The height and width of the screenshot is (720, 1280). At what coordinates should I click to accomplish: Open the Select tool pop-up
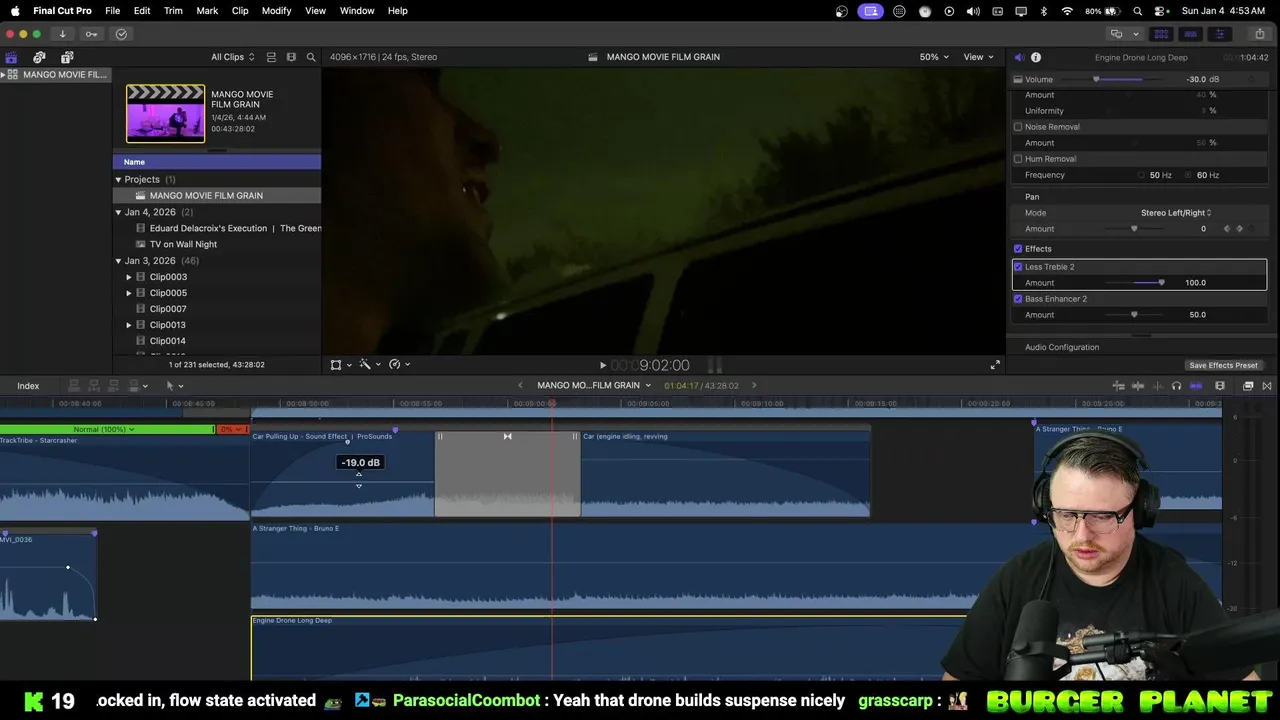tap(174, 386)
